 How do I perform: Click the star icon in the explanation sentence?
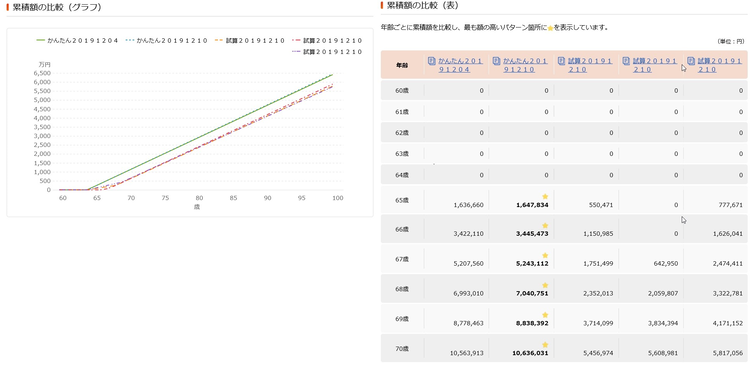(x=550, y=28)
